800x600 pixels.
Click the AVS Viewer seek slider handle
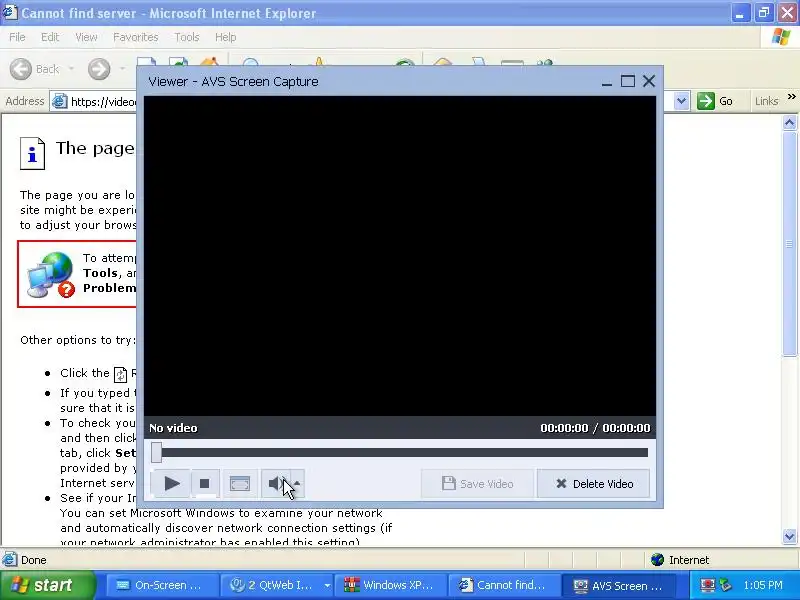[156, 453]
